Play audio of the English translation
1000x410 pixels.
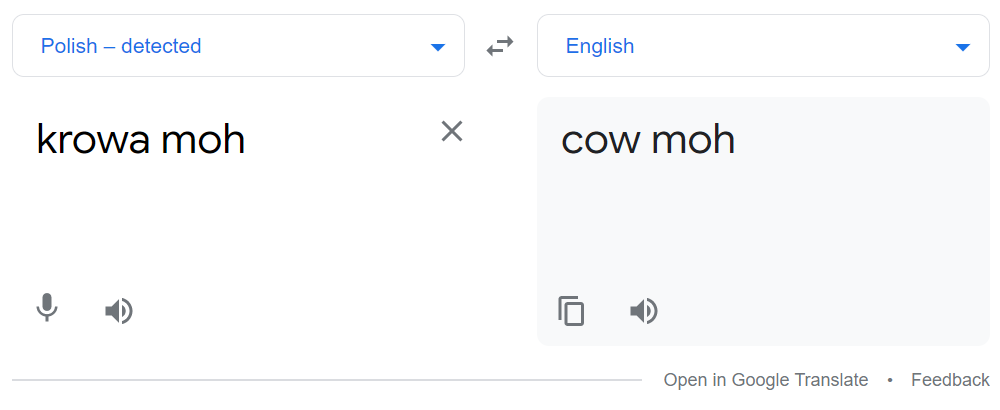[x=643, y=311]
